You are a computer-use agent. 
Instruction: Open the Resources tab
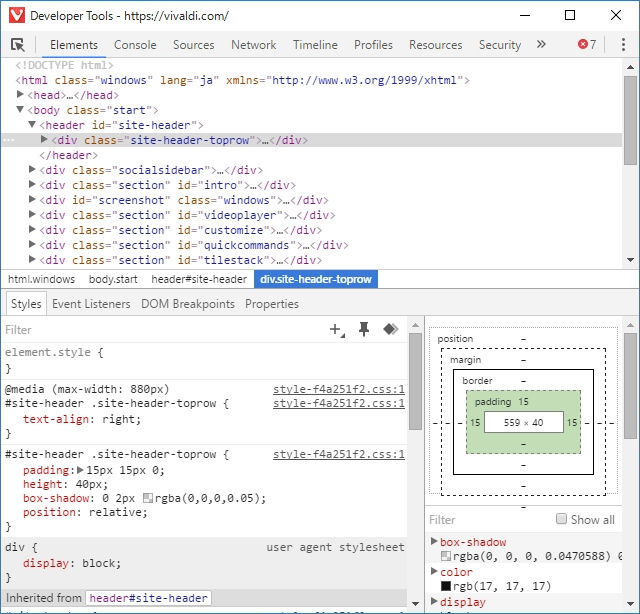pyautogui.click(x=436, y=44)
